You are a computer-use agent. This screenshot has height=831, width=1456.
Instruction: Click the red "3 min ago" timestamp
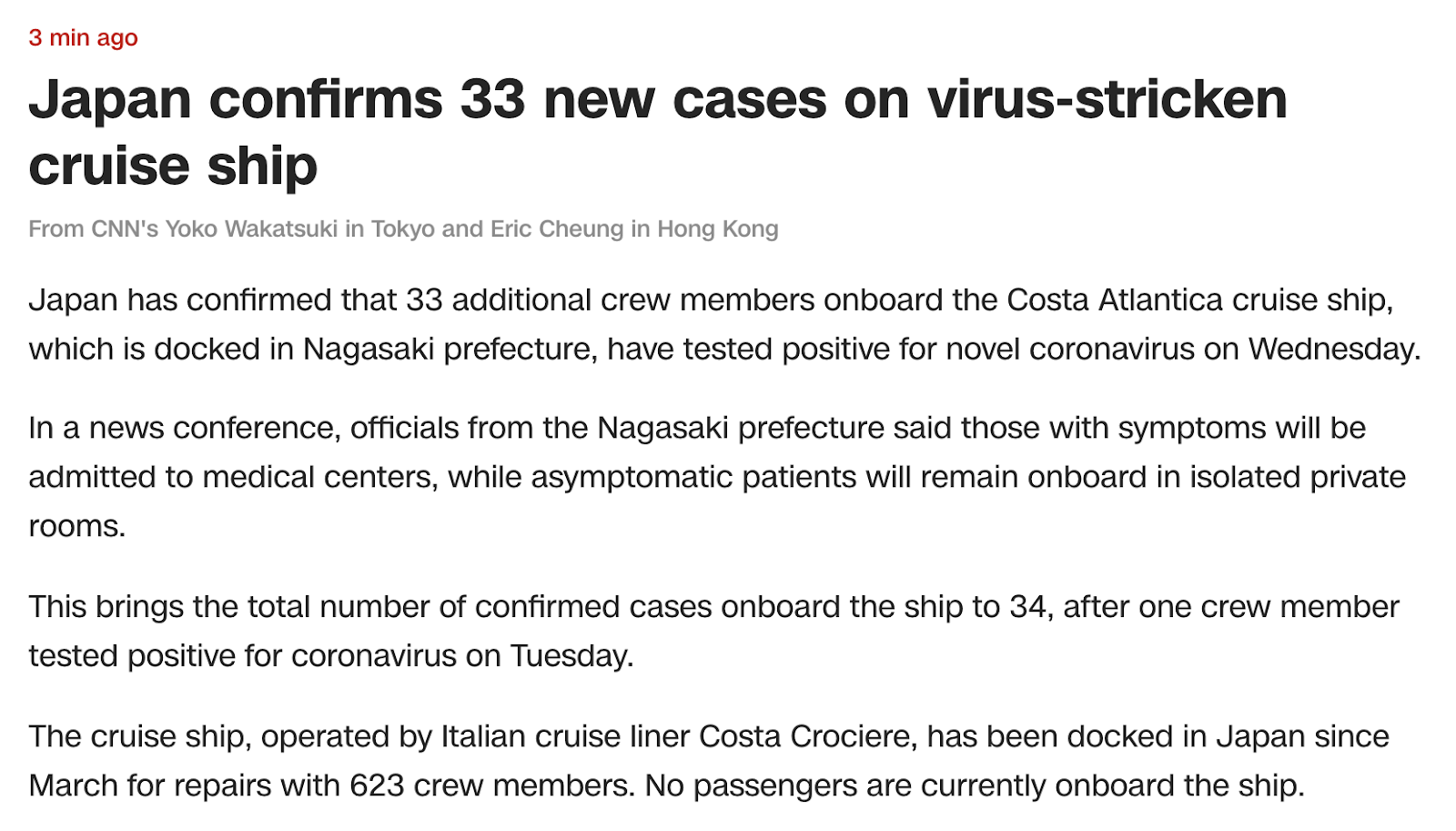tap(83, 37)
